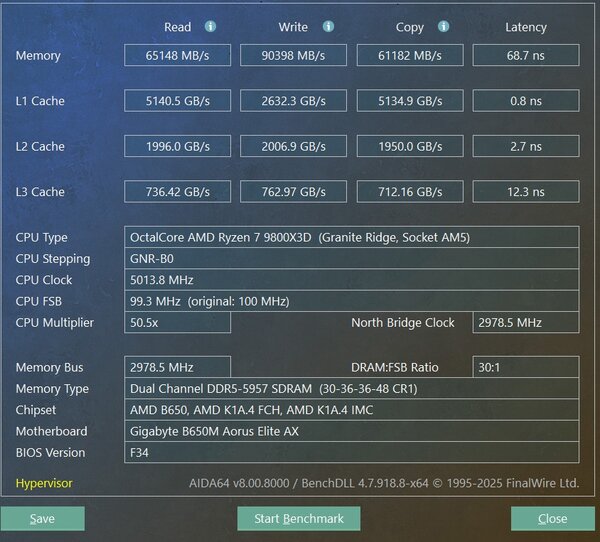Click the BIOS Version value F34

click(x=352, y=453)
